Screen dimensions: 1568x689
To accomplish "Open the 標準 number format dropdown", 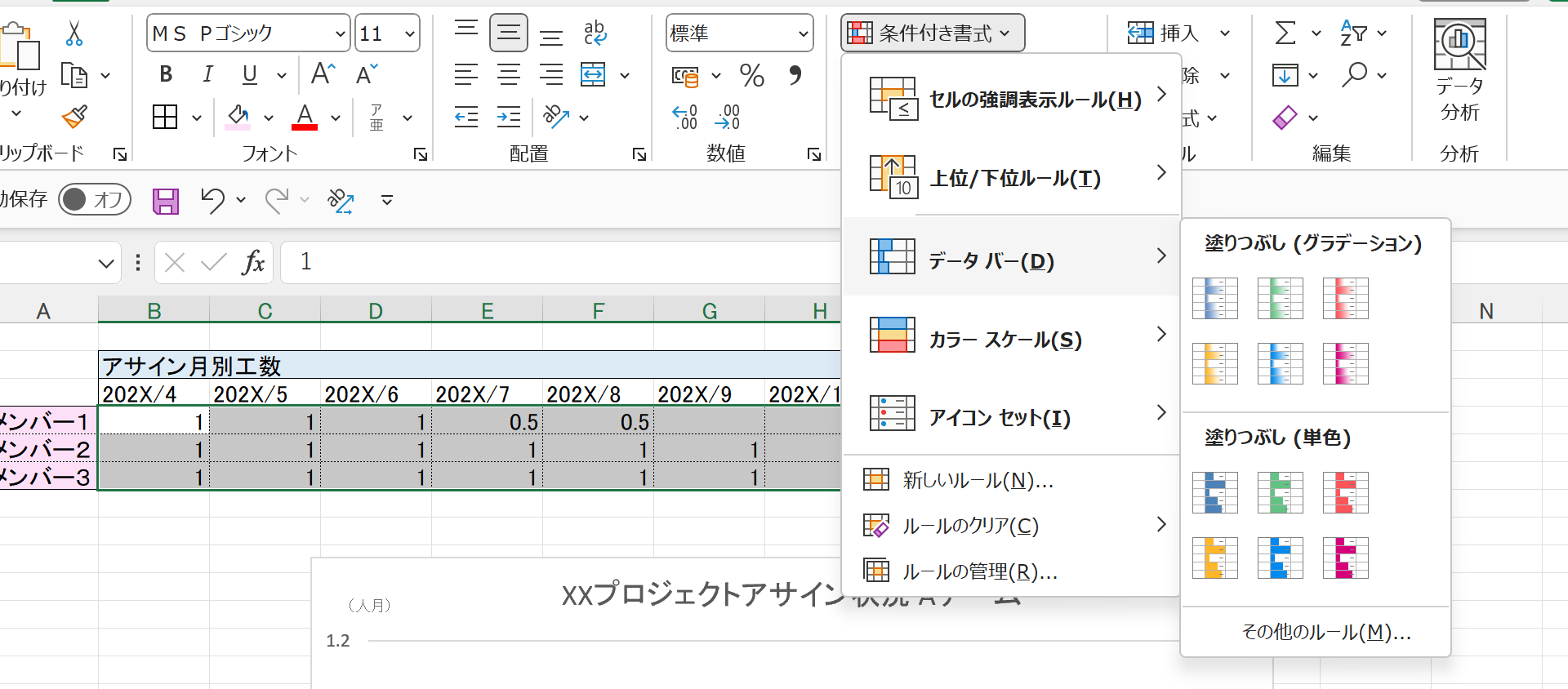I will pos(803,33).
